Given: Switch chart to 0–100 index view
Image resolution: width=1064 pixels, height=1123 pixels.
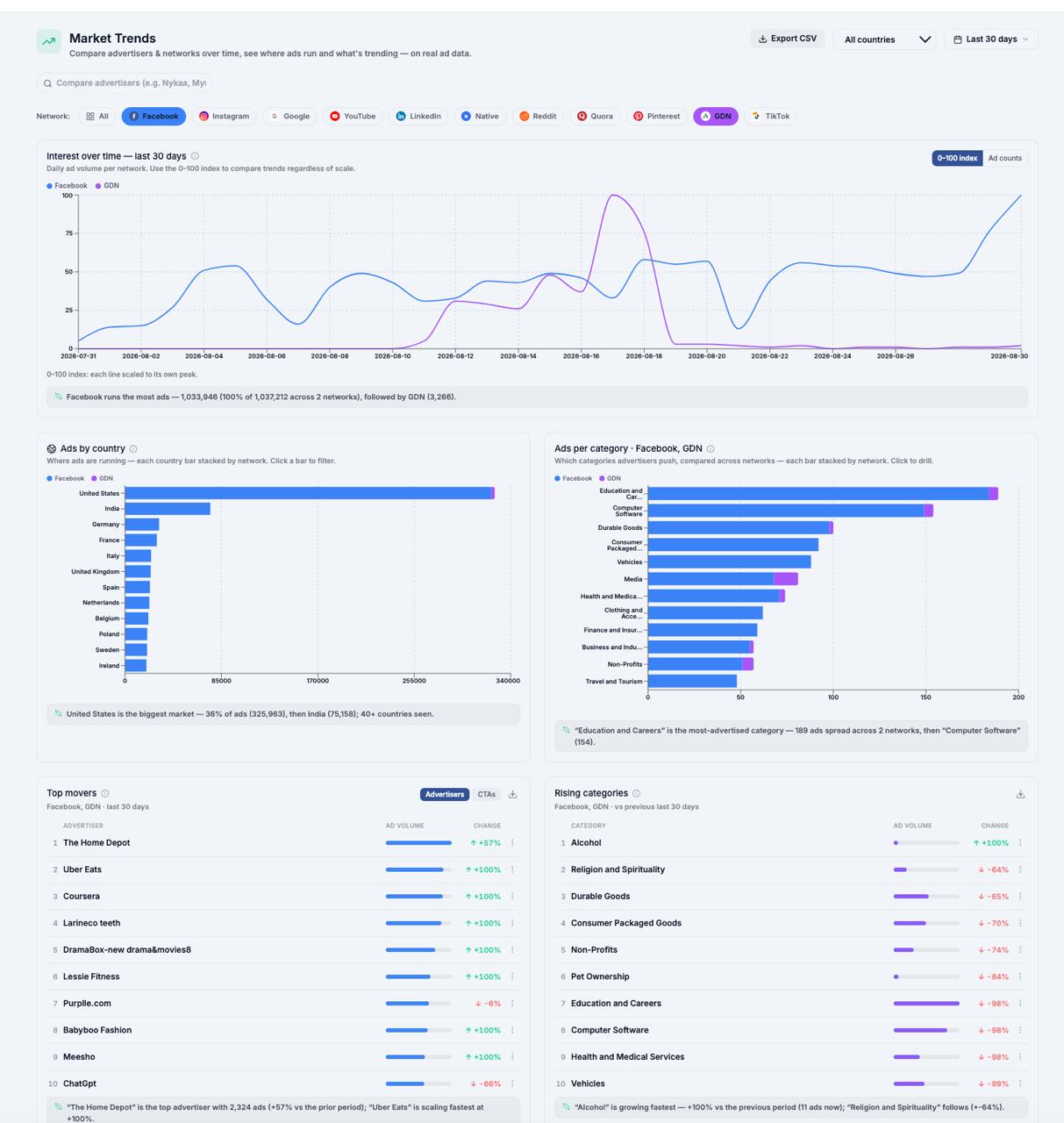Looking at the screenshot, I should (x=957, y=159).
